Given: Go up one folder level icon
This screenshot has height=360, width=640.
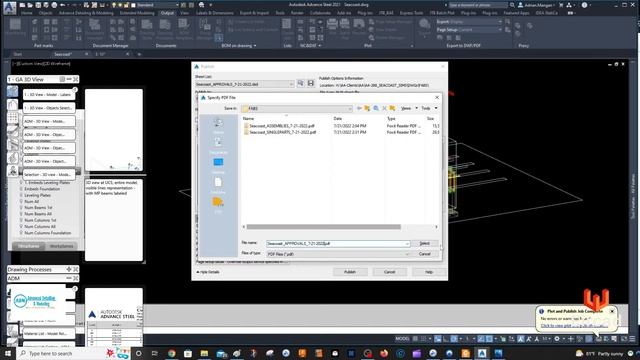Looking at the screenshot, I should (367, 108).
